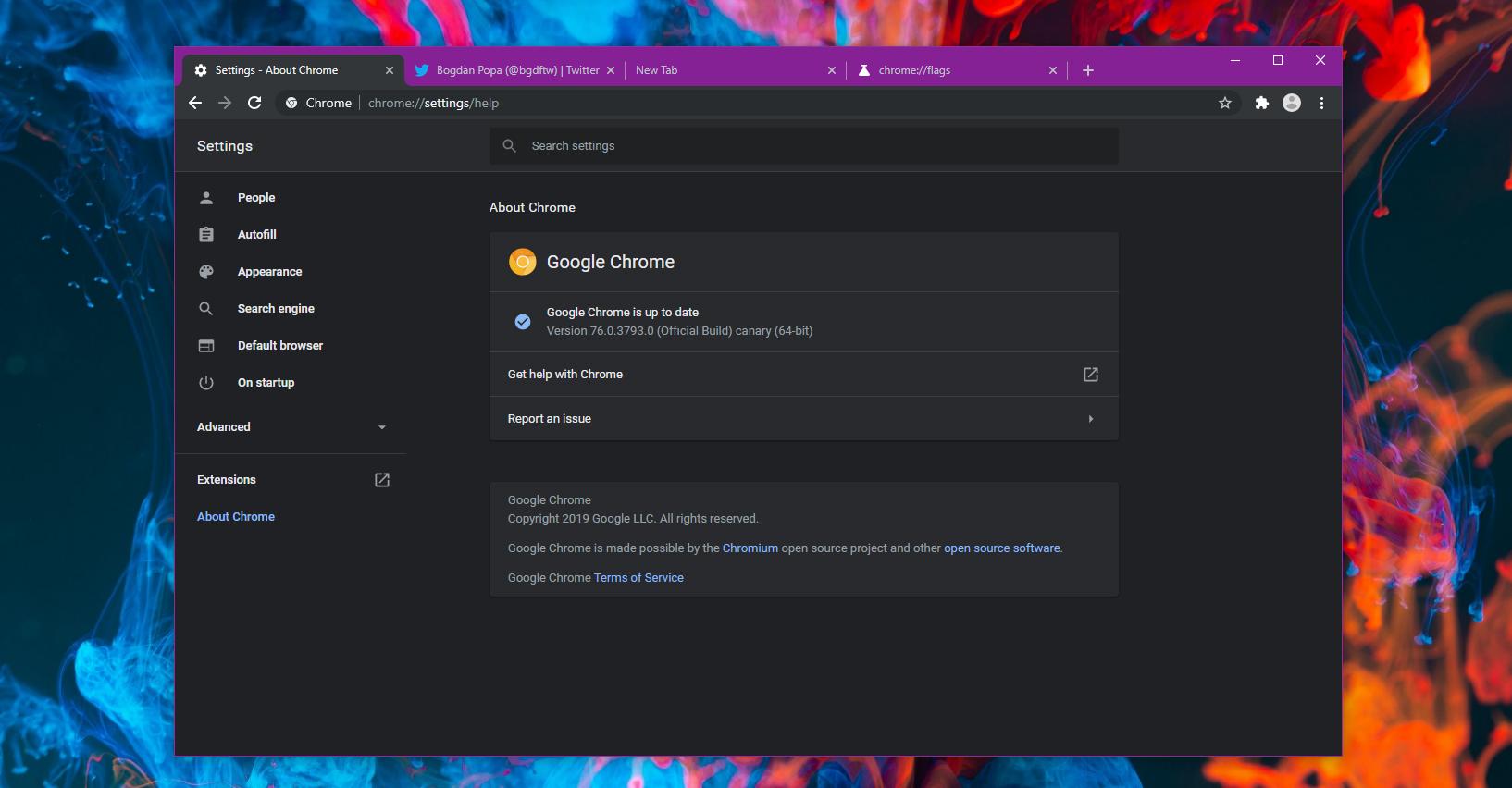1512x788 pixels.
Task: Switch to the Bogdan Popa Twitter tab
Action: coord(514,70)
